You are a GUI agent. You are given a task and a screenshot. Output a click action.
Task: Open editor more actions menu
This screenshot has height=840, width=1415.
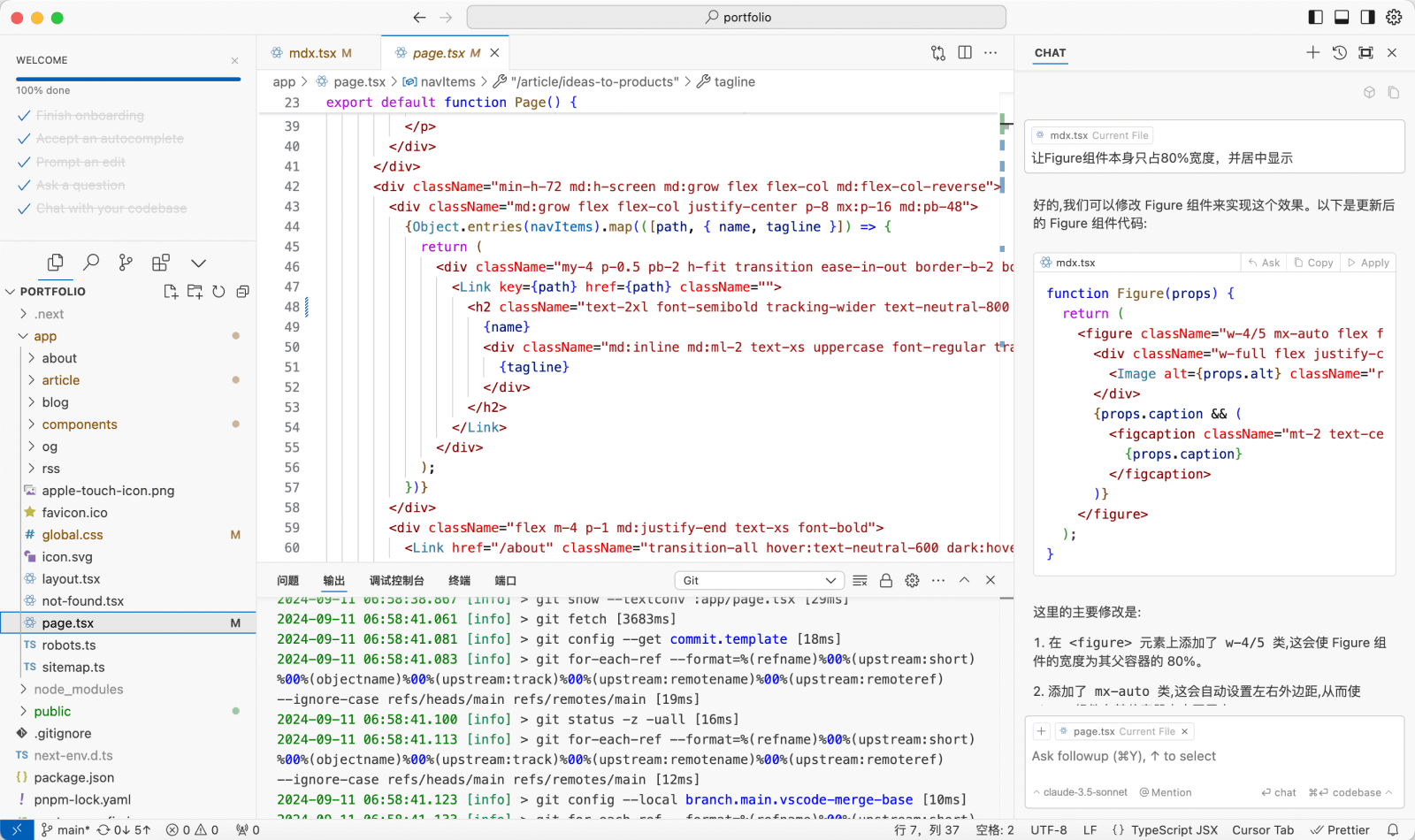pyautogui.click(x=990, y=53)
